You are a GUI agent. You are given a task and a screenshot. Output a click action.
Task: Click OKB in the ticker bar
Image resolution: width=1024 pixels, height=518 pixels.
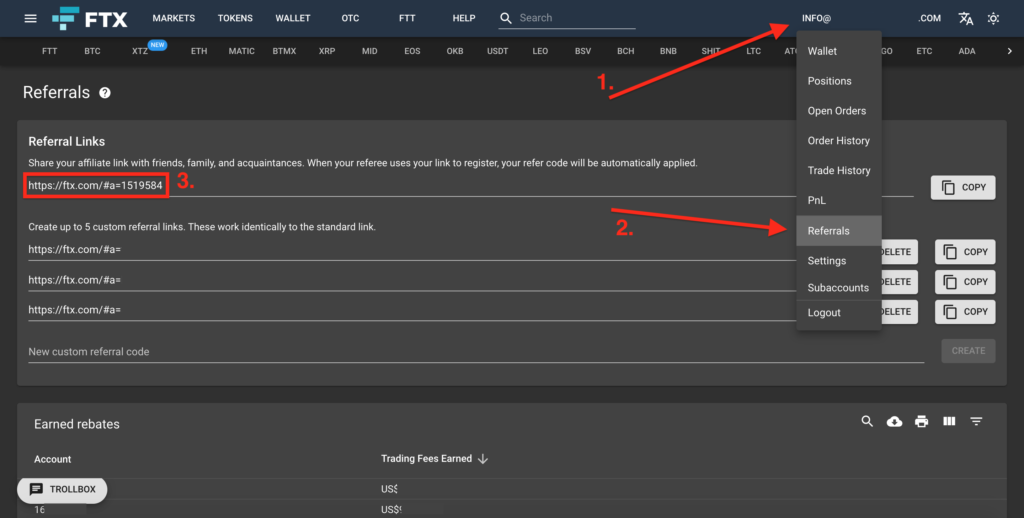(455, 51)
